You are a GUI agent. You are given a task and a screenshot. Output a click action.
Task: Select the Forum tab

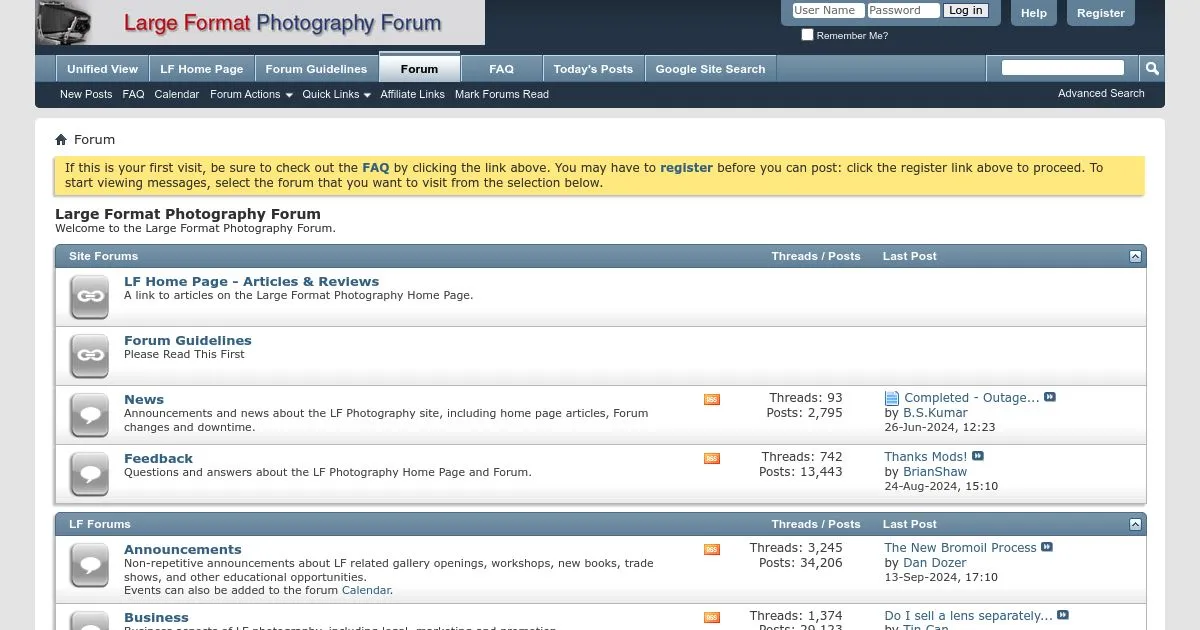pyautogui.click(x=419, y=68)
